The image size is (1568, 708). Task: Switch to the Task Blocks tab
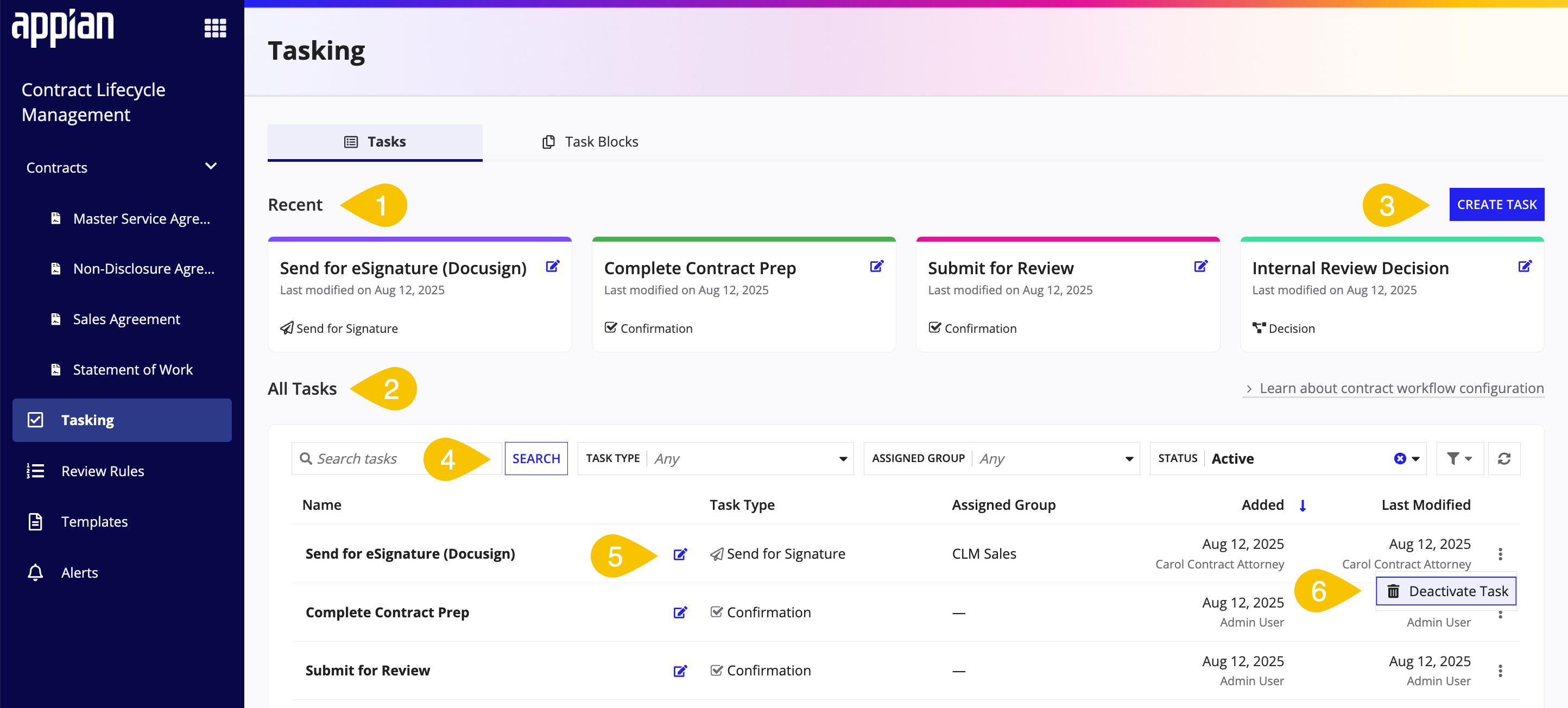tap(590, 142)
